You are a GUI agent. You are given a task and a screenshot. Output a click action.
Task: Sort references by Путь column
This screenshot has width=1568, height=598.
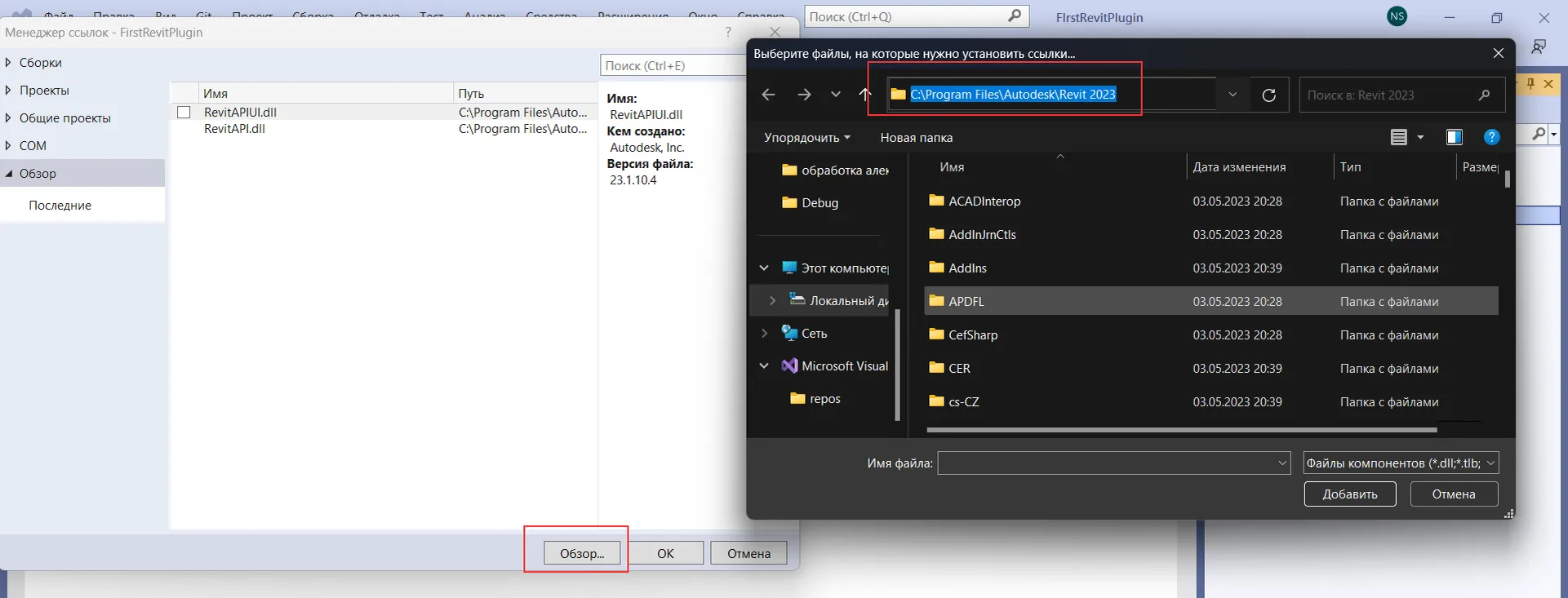[471, 94]
